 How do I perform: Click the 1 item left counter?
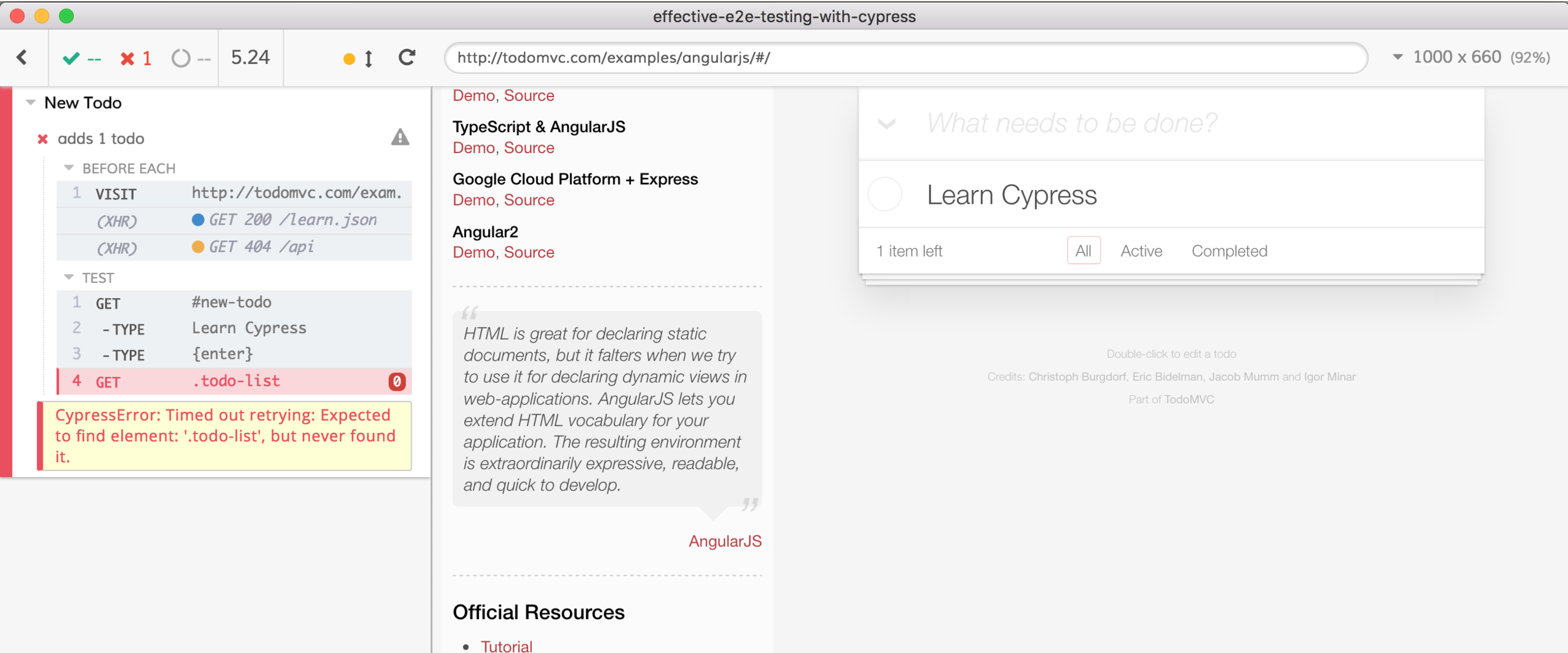point(909,252)
